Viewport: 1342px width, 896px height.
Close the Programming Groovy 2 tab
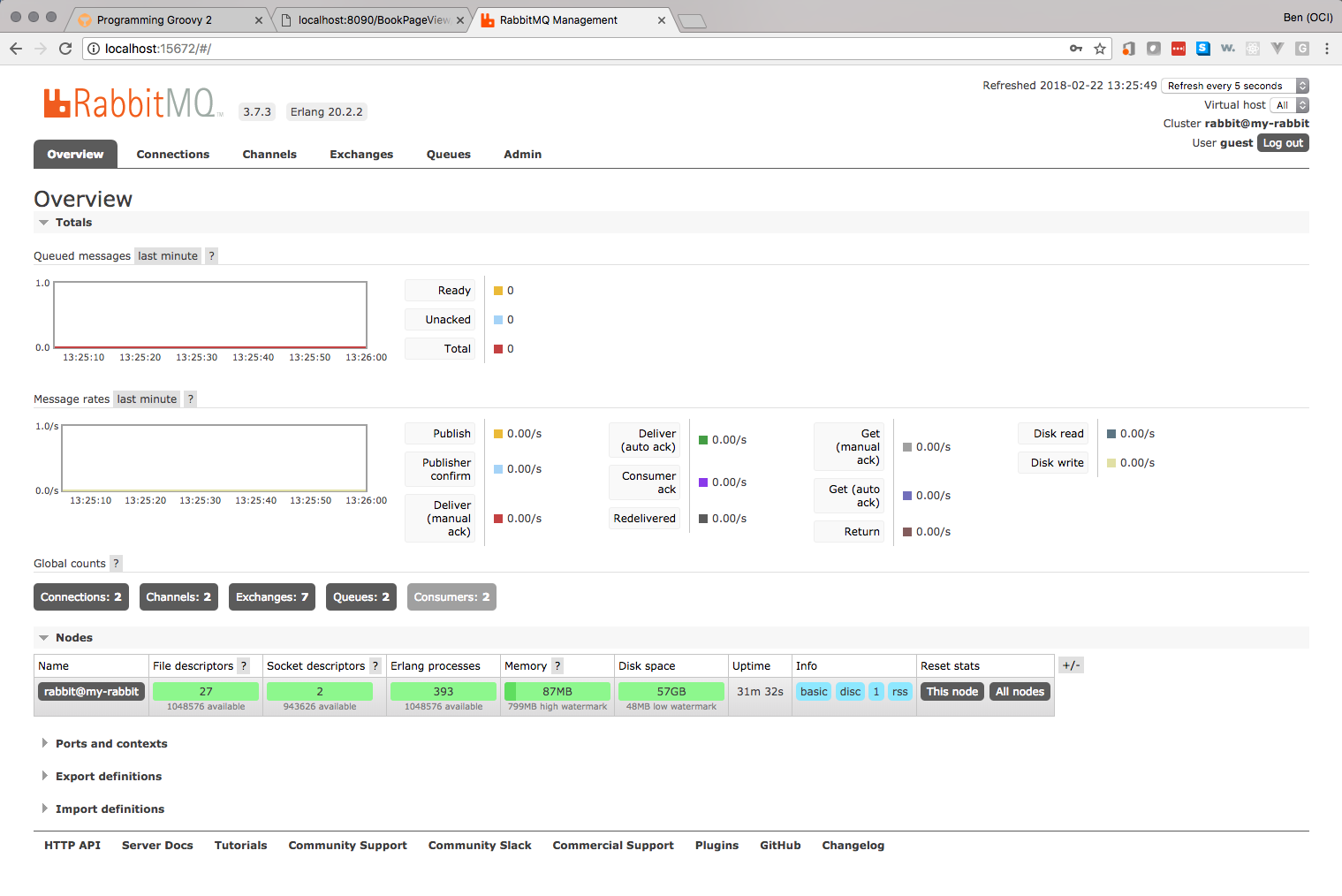click(x=259, y=20)
